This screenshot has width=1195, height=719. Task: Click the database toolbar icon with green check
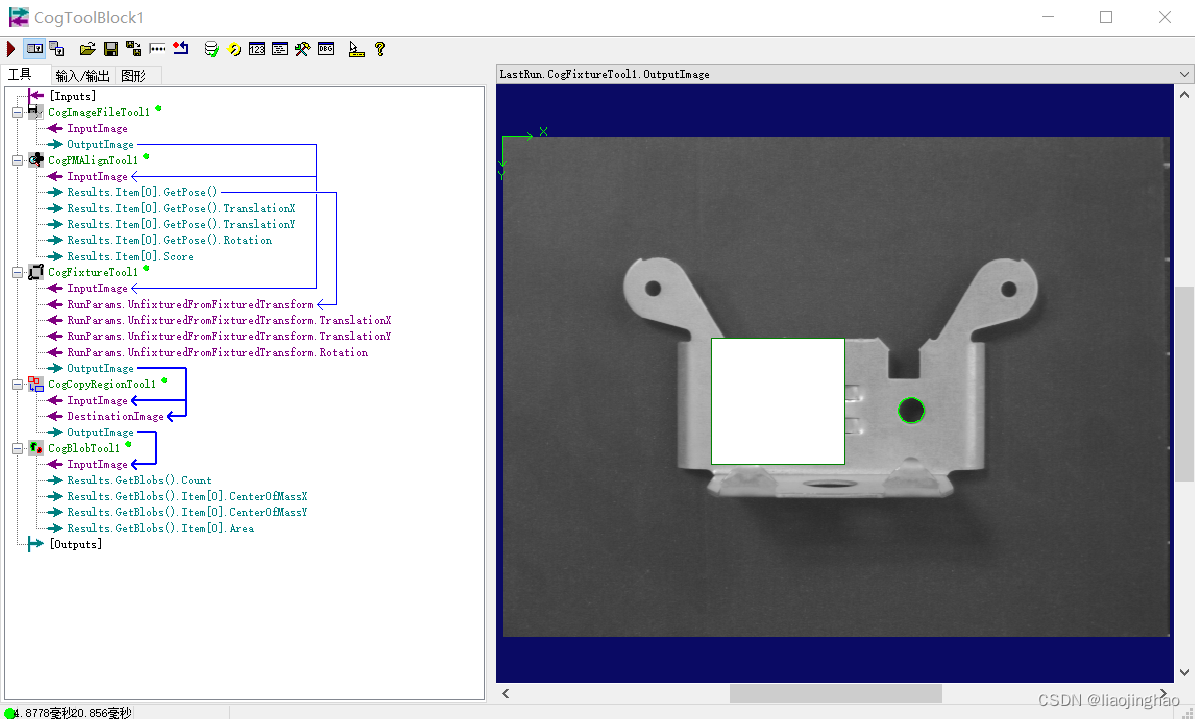click(211, 48)
